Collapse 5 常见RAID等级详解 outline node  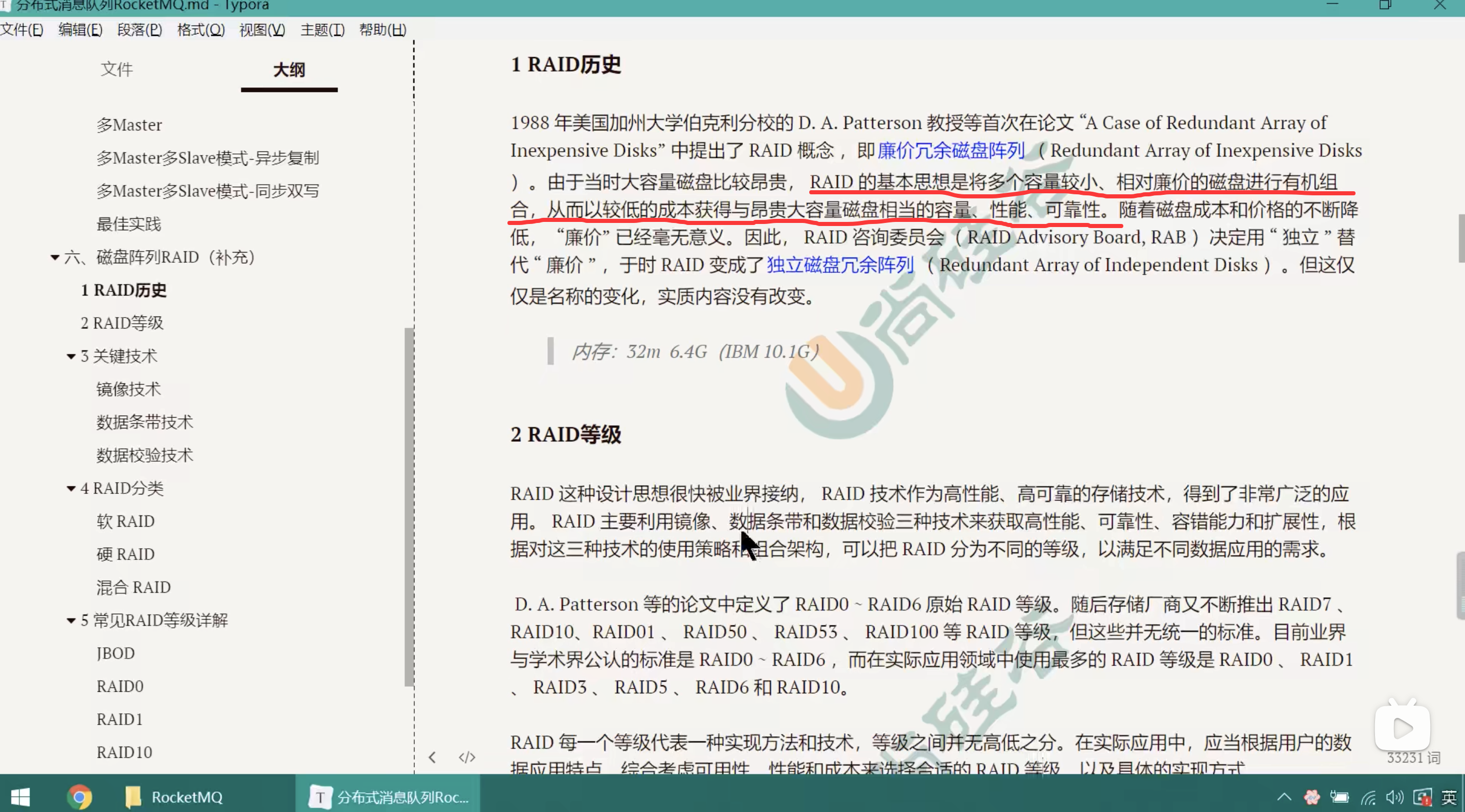[x=71, y=620]
